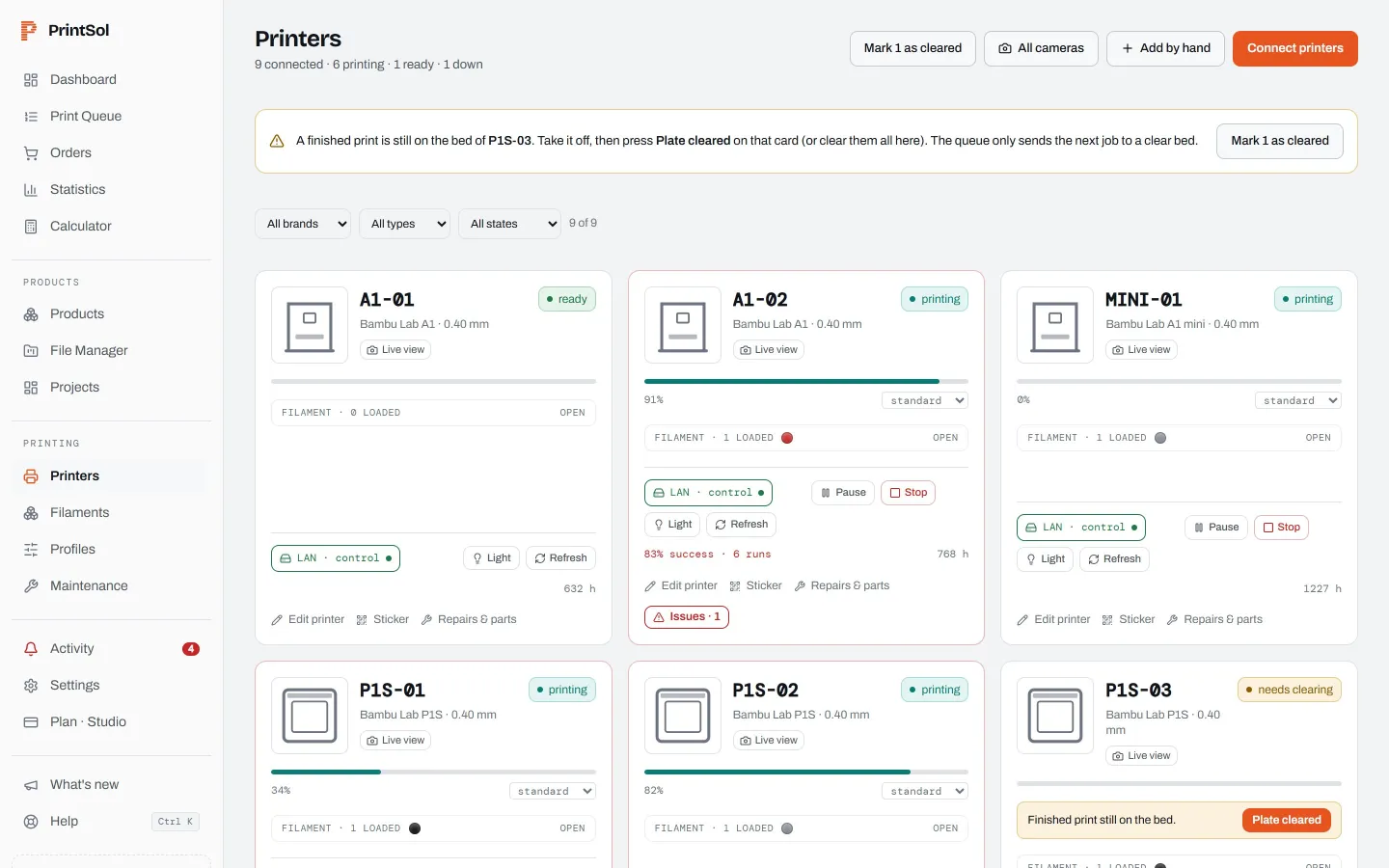Click the Connect printers button

point(1295,48)
